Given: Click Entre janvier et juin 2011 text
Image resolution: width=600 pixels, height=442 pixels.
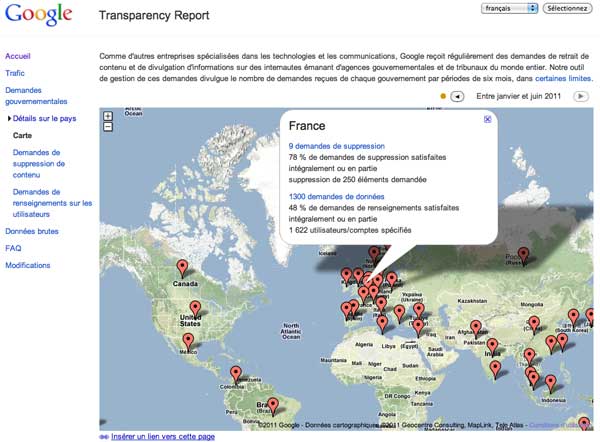Looking at the screenshot, I should 518,96.
